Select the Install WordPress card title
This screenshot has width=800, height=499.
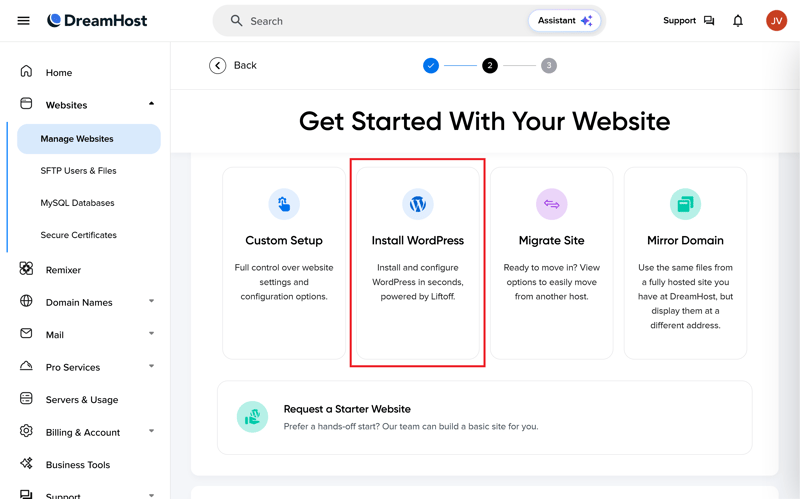pyautogui.click(x=418, y=240)
